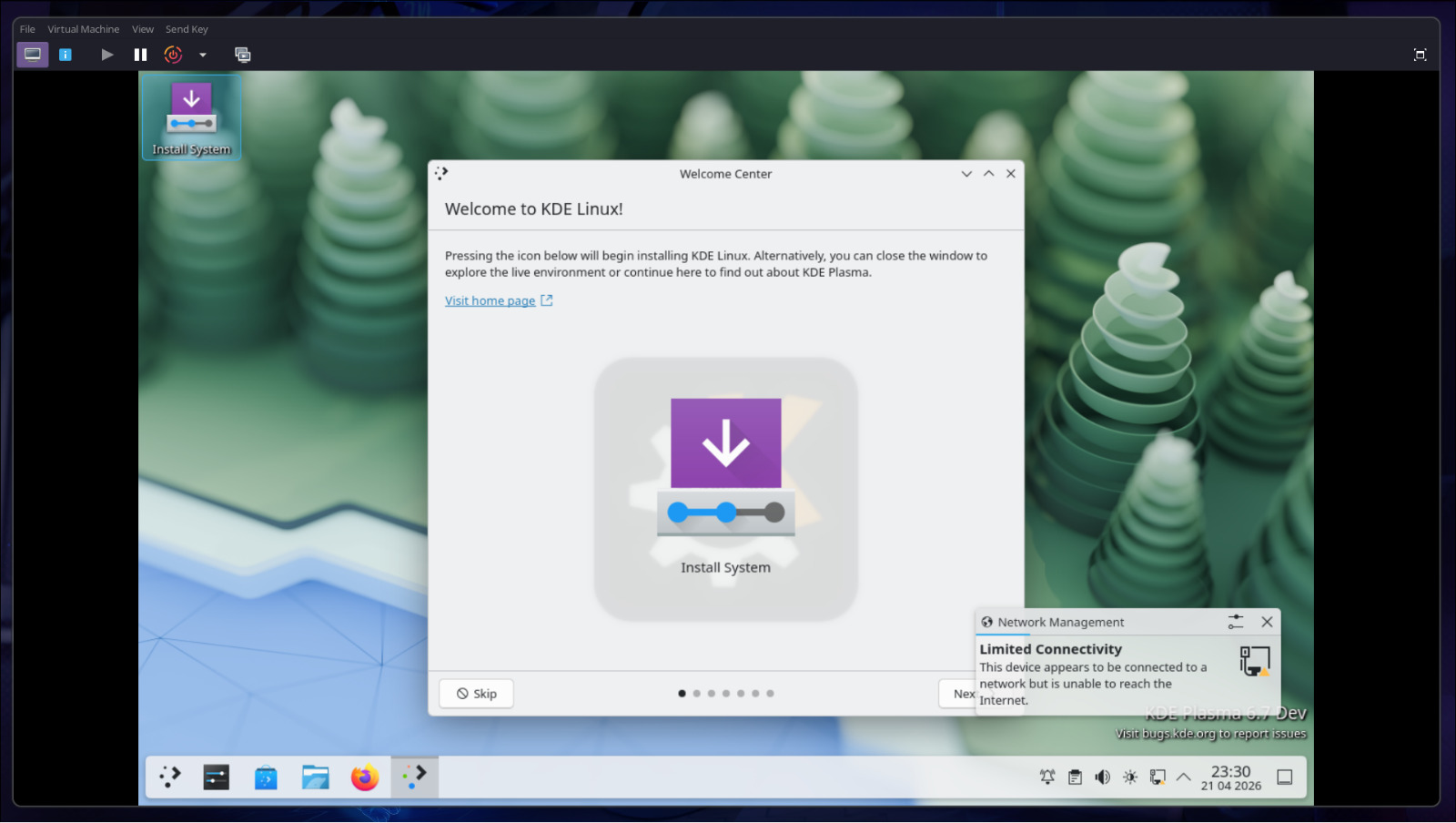This screenshot has height=823, width=1456.
Task: Open Discover from the taskbar
Action: (265, 777)
